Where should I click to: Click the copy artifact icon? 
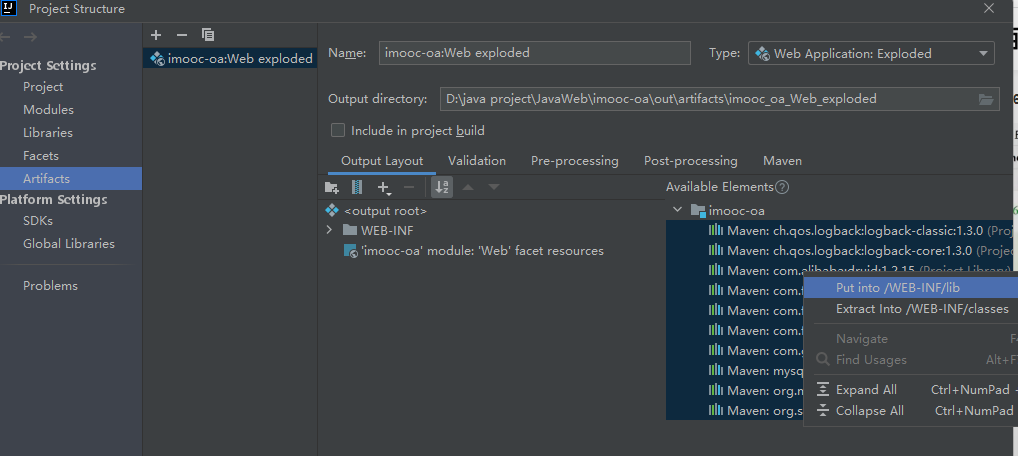coord(208,35)
